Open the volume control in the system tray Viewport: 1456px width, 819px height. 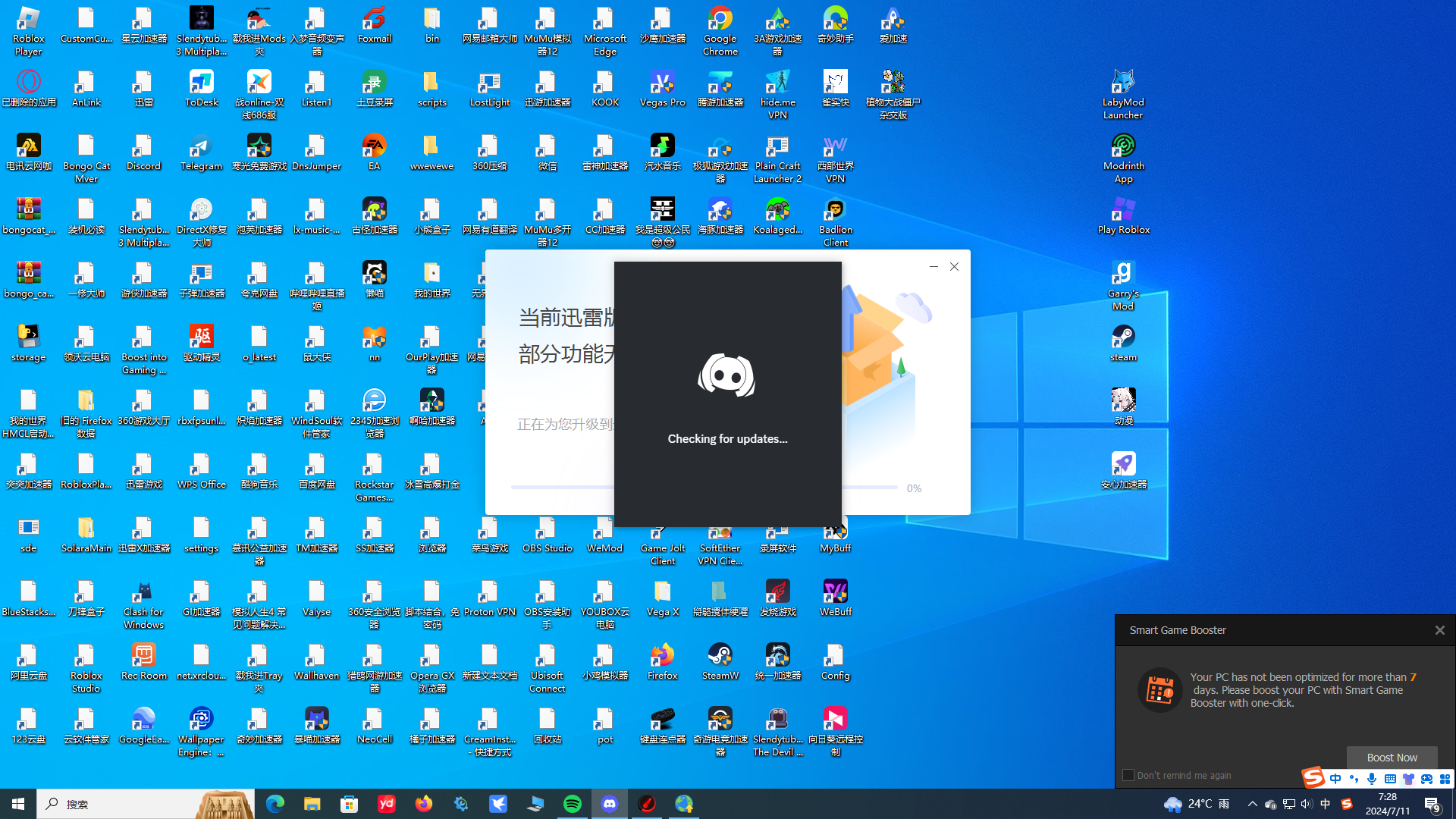point(1306,804)
